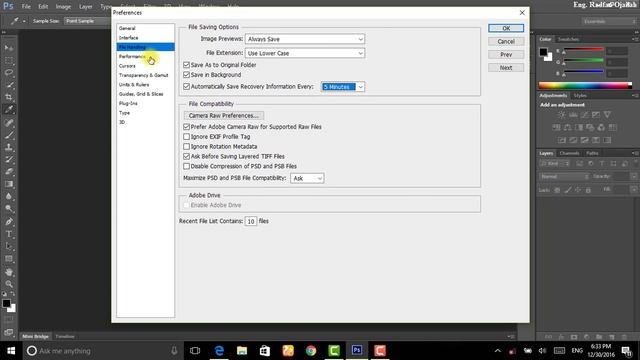
Task: Open the recovery interval 5 Minutes dropdown
Action: click(343, 87)
